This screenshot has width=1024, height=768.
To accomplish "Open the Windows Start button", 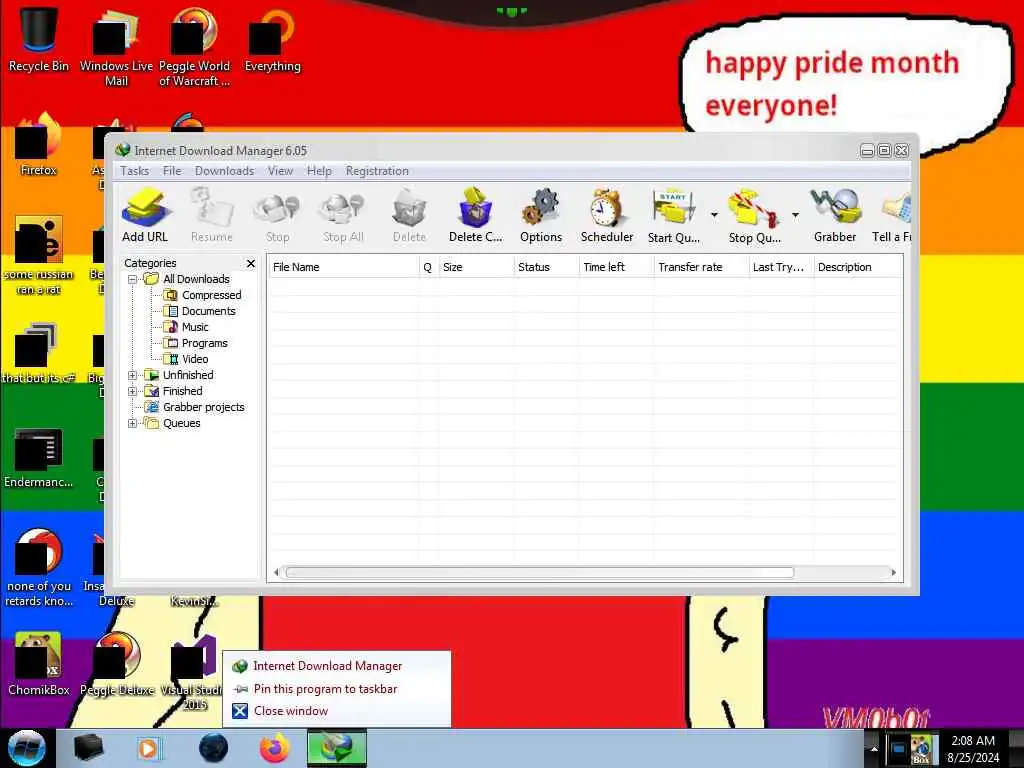I will tap(27, 748).
